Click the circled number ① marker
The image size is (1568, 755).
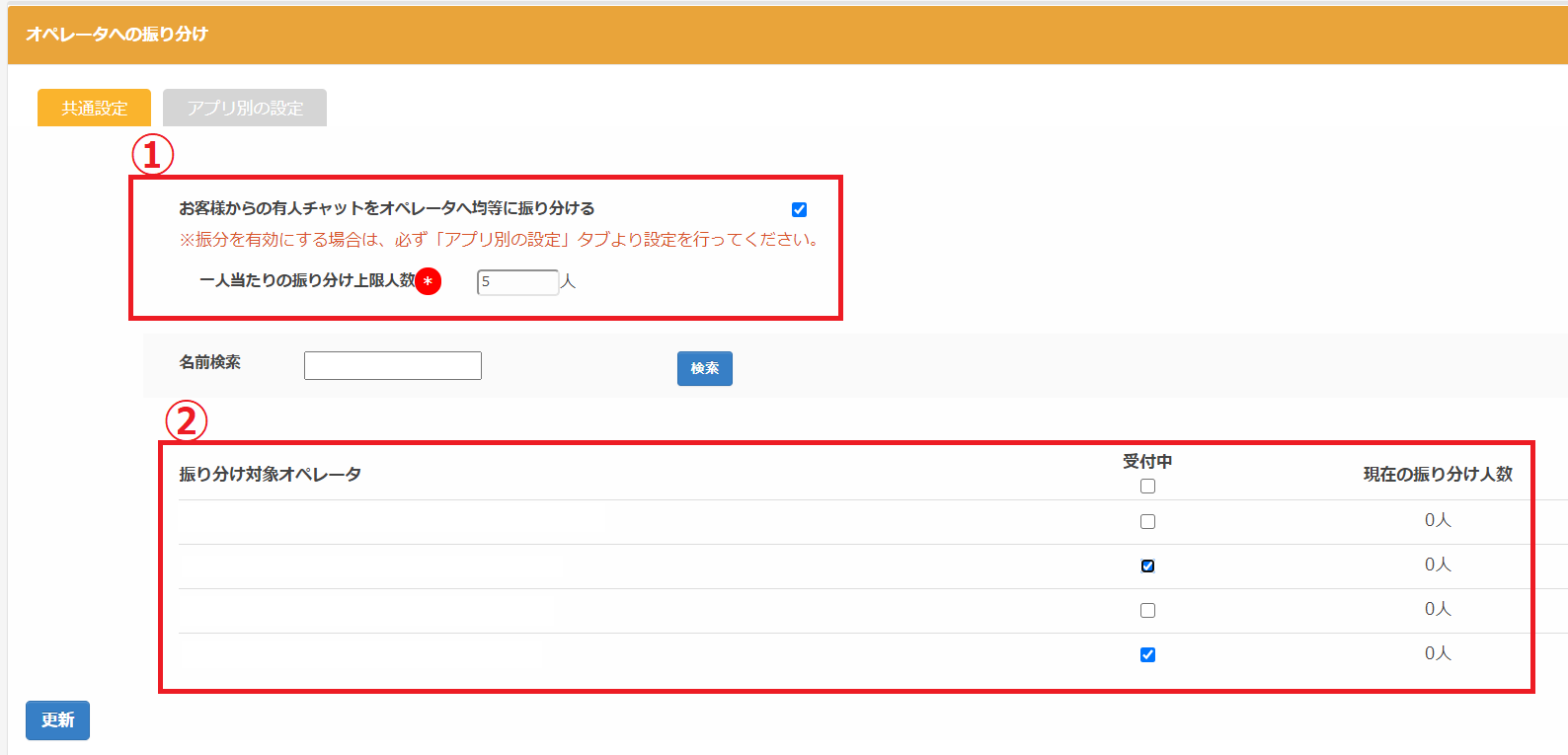point(152,155)
